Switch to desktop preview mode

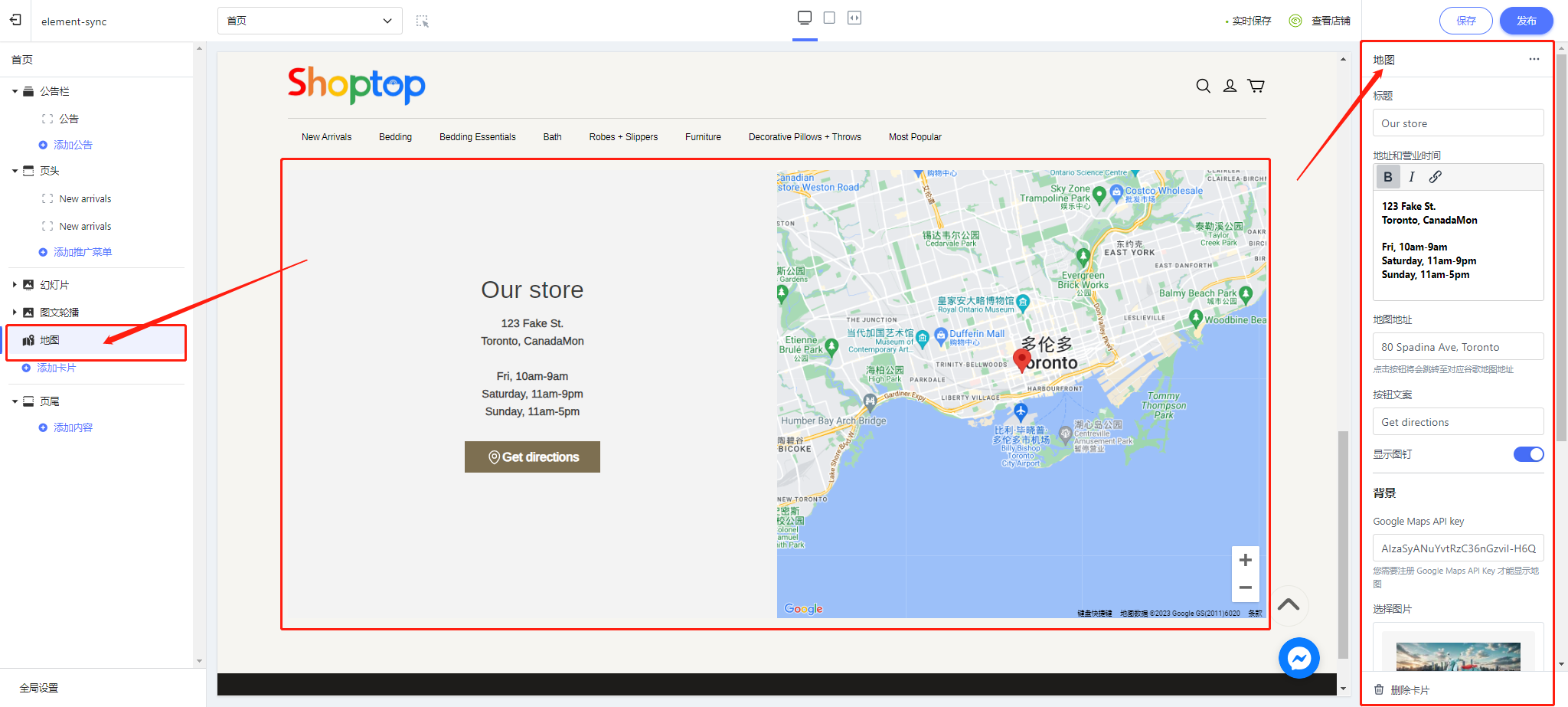[x=805, y=18]
